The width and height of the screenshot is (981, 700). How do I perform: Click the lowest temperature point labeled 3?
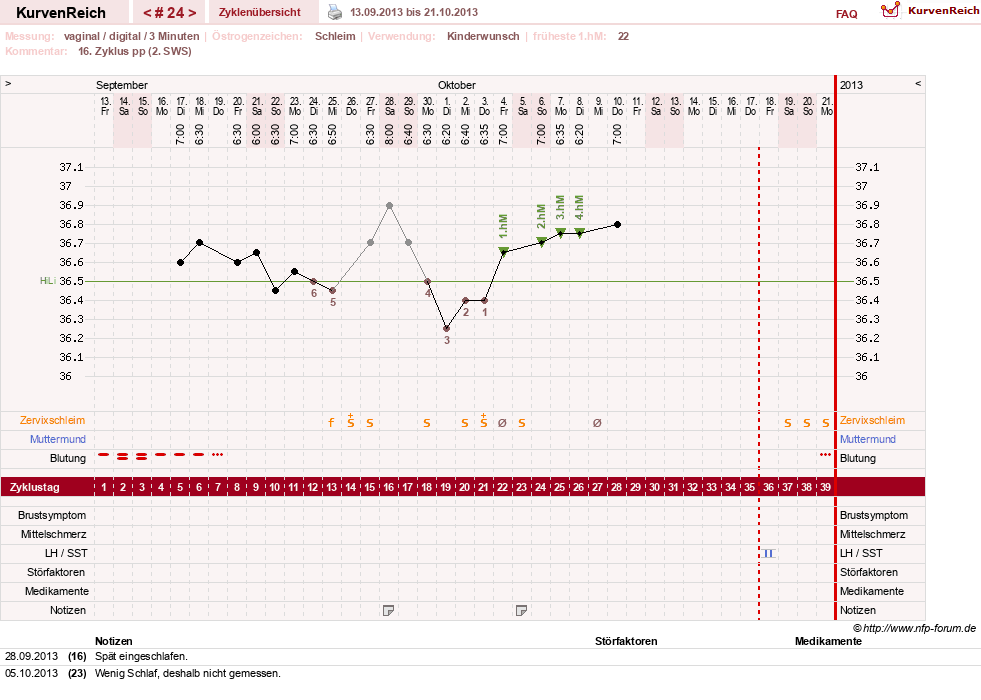pyautogui.click(x=446, y=328)
